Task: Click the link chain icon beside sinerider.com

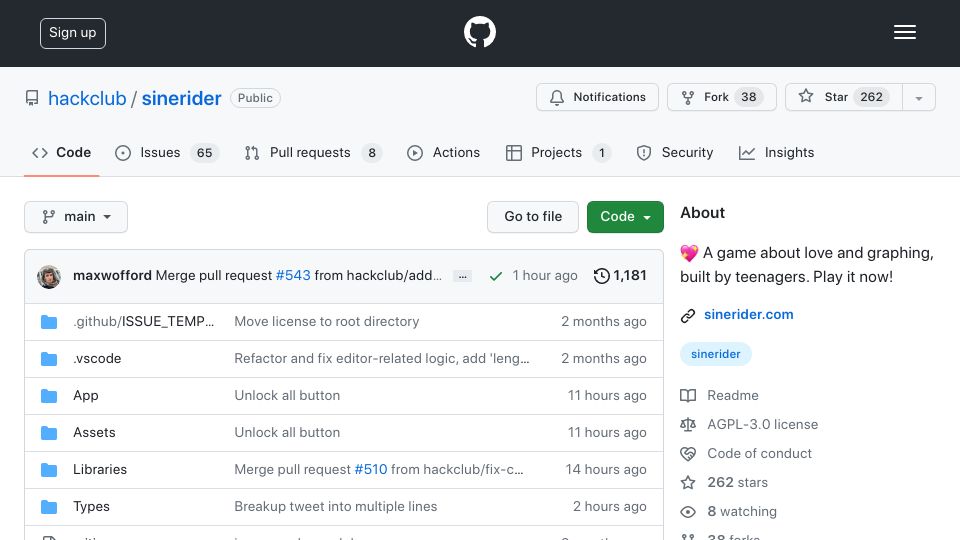Action: (688, 315)
